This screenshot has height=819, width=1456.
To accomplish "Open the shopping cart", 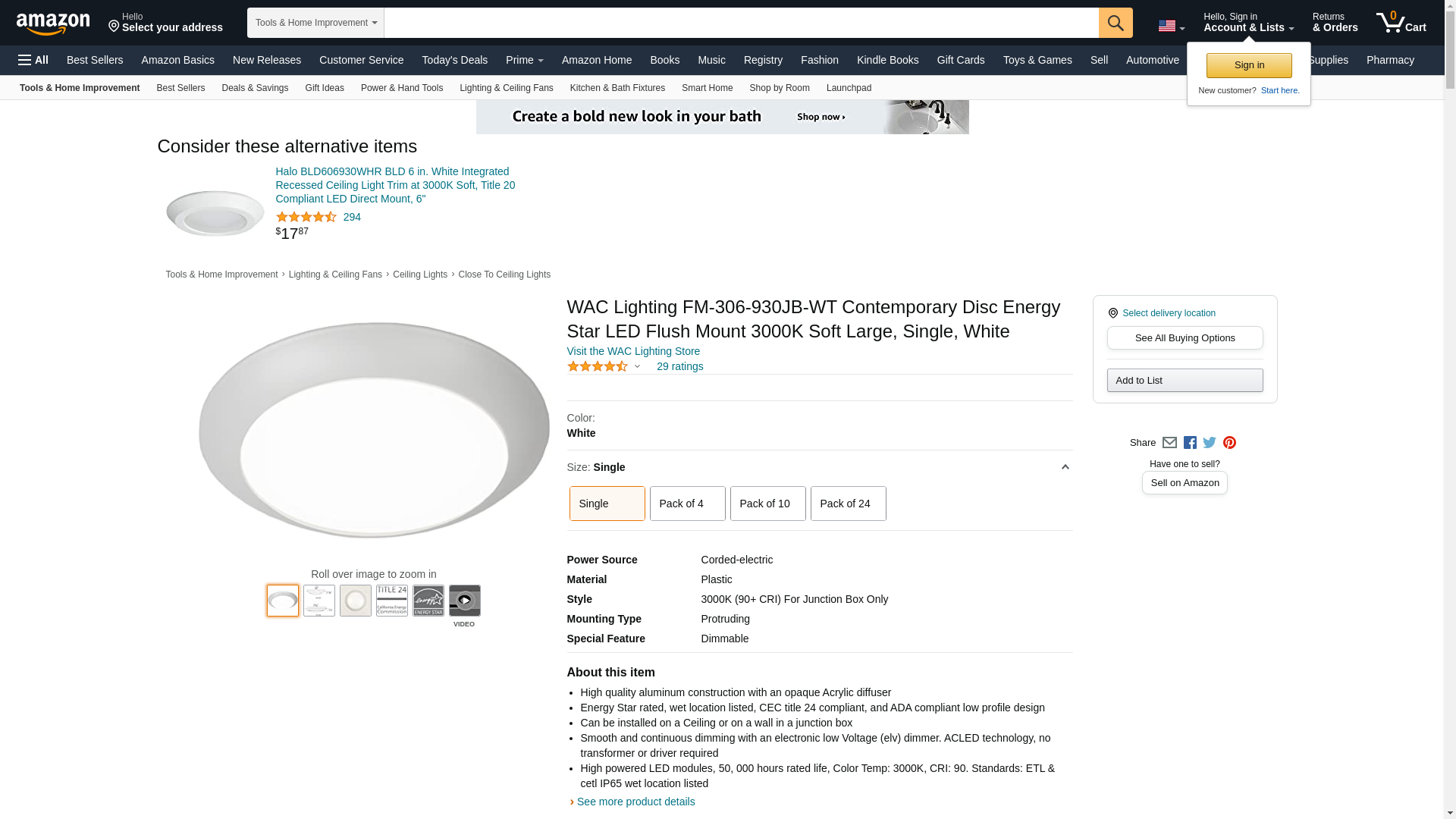I will point(1401,23).
